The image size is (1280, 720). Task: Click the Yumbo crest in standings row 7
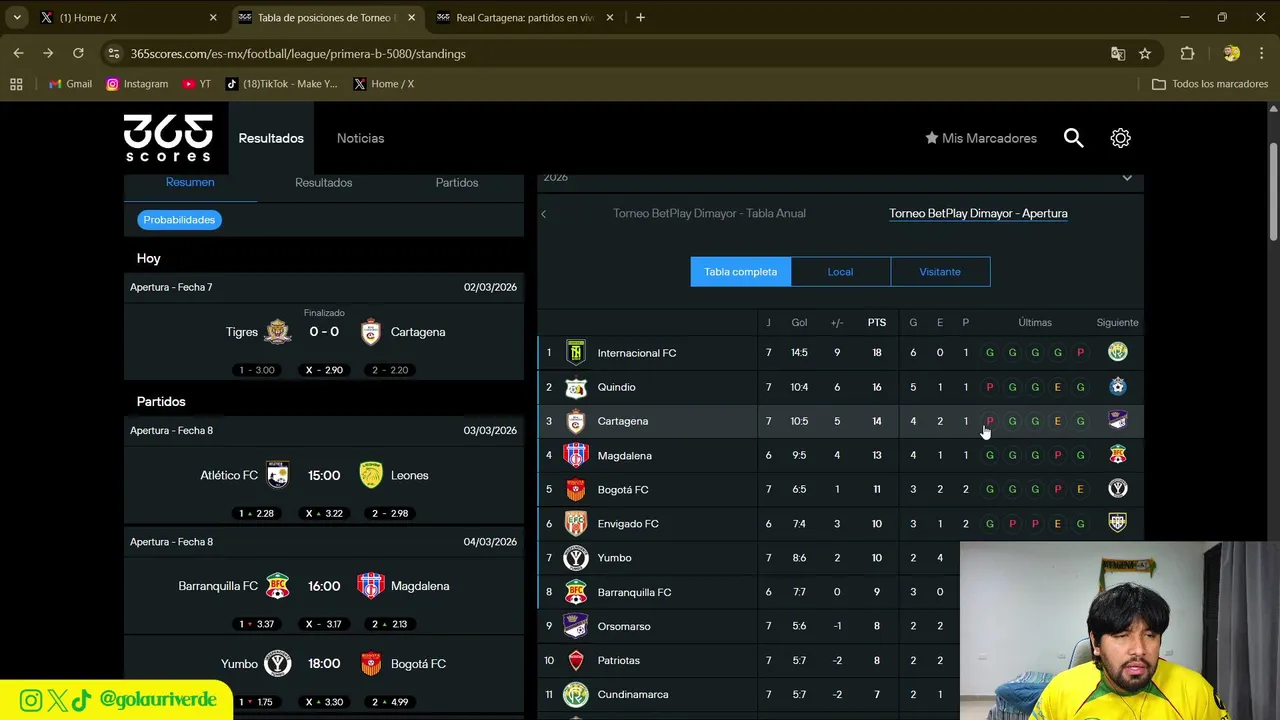(x=576, y=558)
